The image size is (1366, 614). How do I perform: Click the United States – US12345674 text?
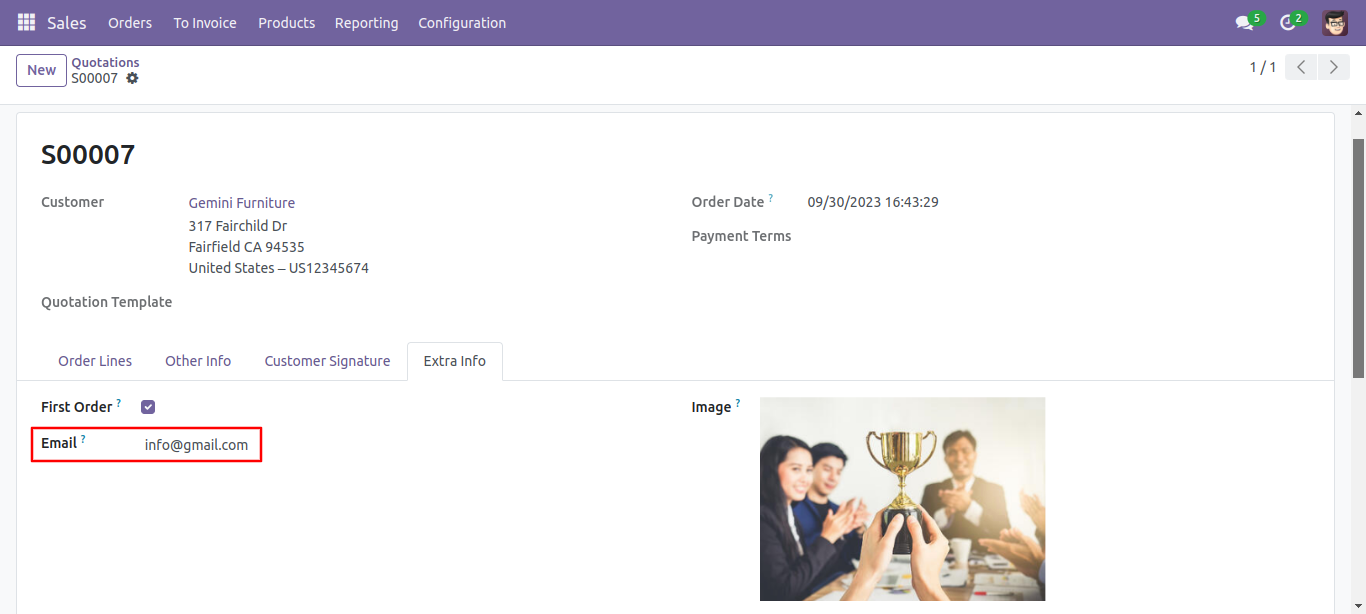pos(279,268)
